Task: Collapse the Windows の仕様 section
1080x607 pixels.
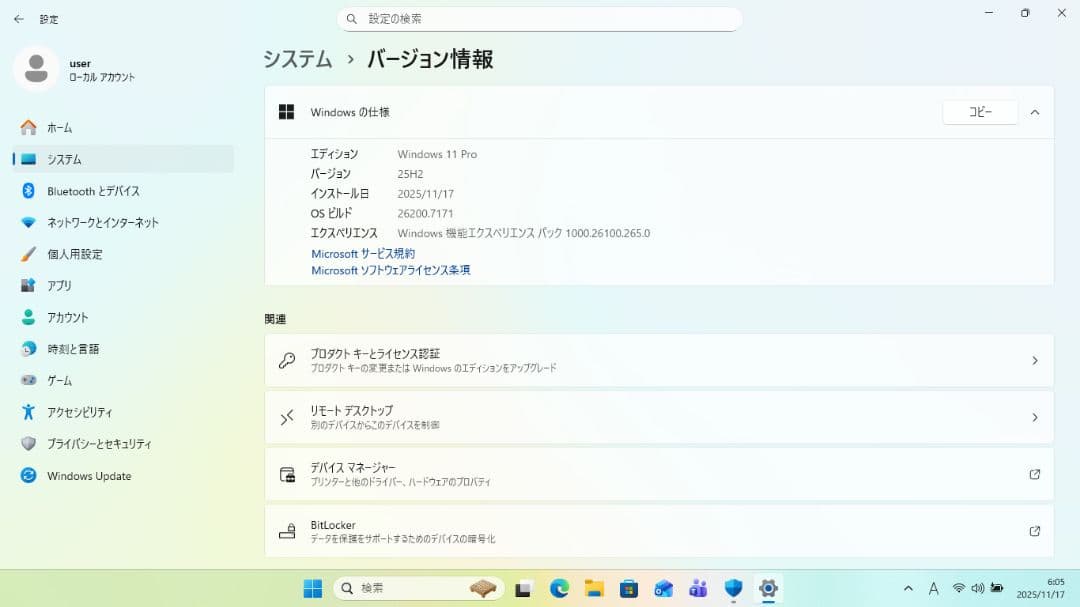Action: coord(1034,112)
